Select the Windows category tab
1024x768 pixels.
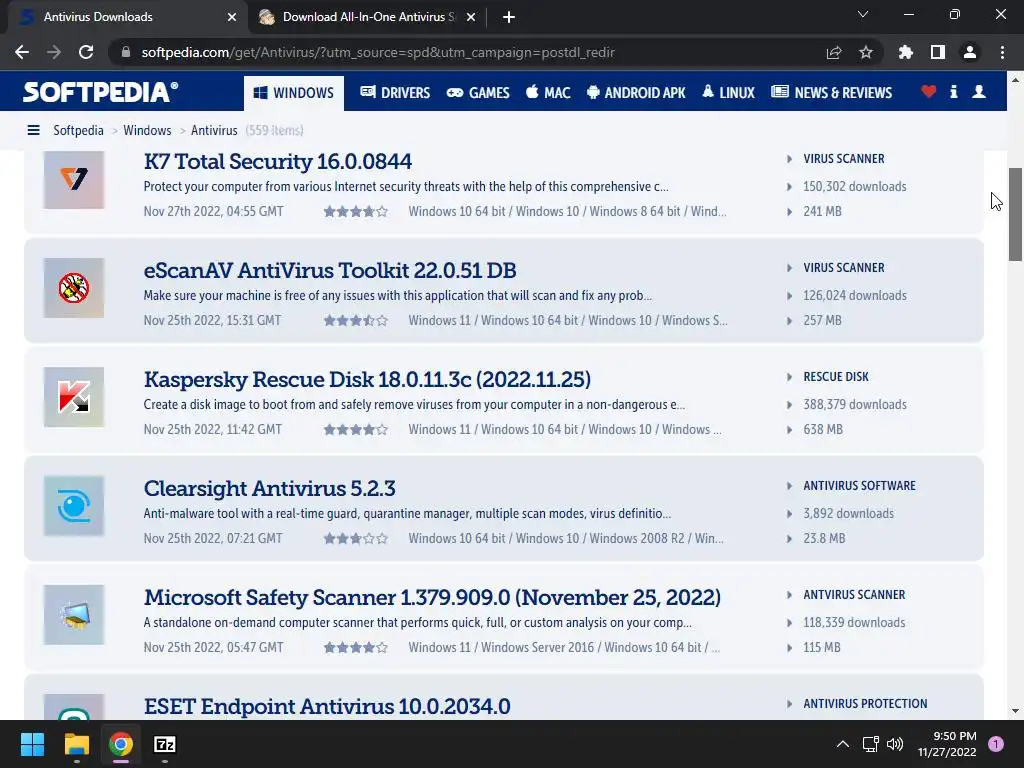point(294,93)
